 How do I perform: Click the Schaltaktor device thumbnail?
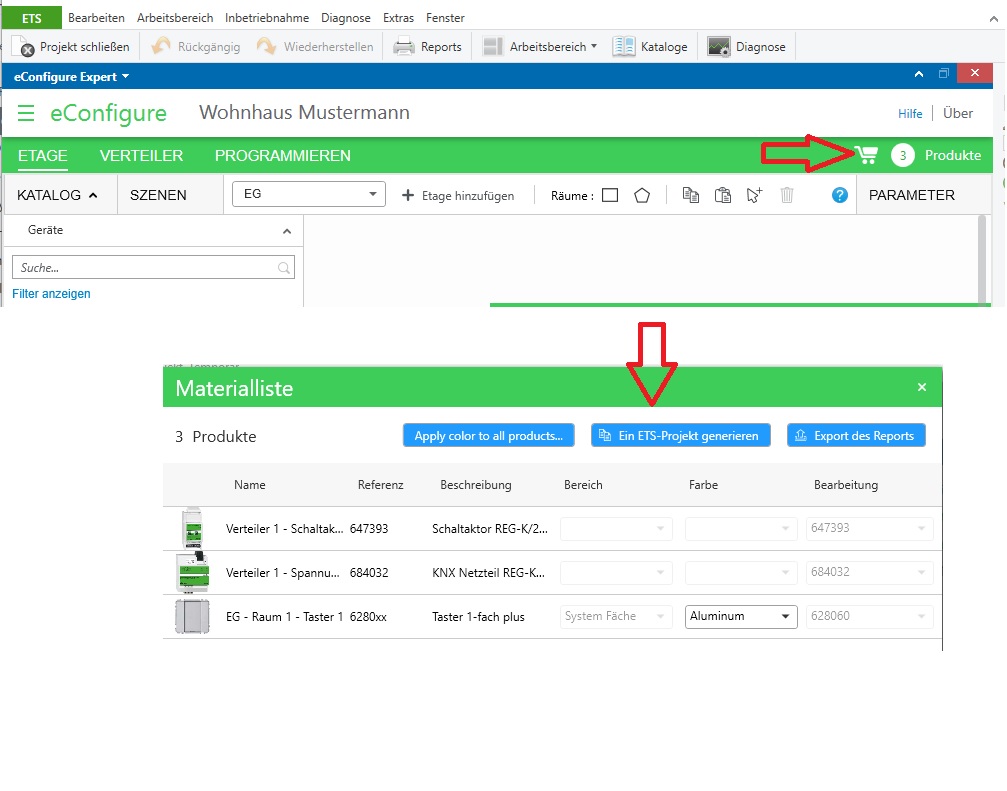click(193, 528)
